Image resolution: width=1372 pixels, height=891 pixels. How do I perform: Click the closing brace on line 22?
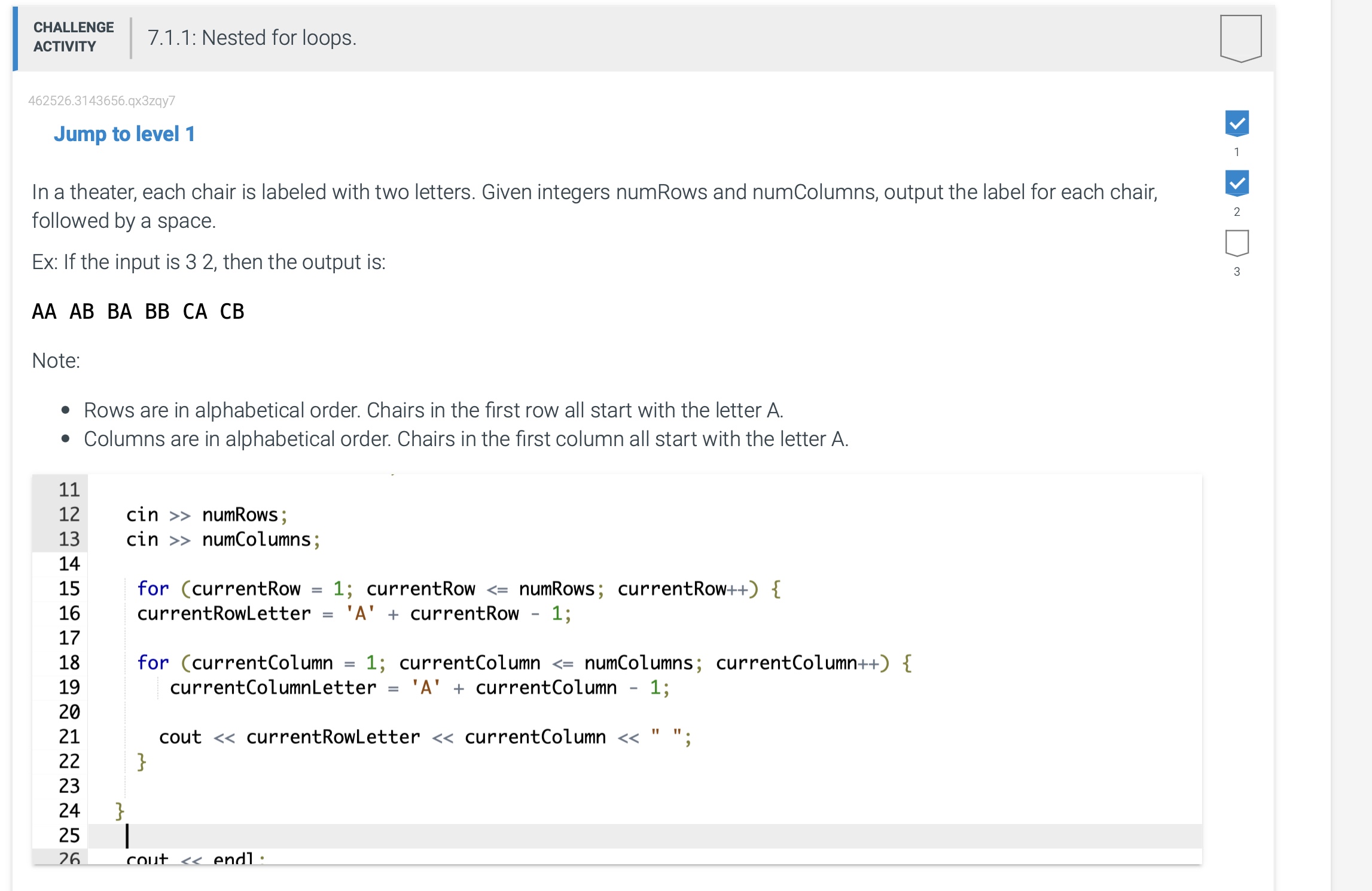tap(141, 762)
